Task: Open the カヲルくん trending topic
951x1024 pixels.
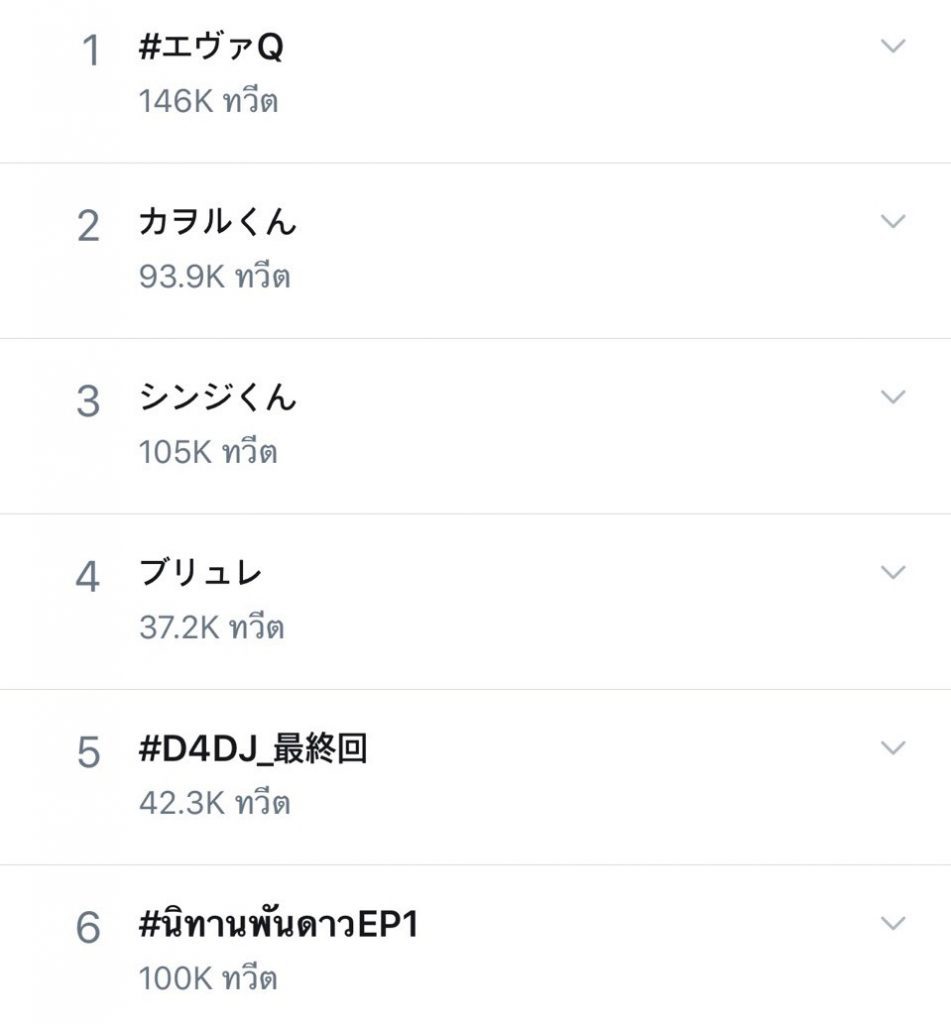Action: coord(218,221)
